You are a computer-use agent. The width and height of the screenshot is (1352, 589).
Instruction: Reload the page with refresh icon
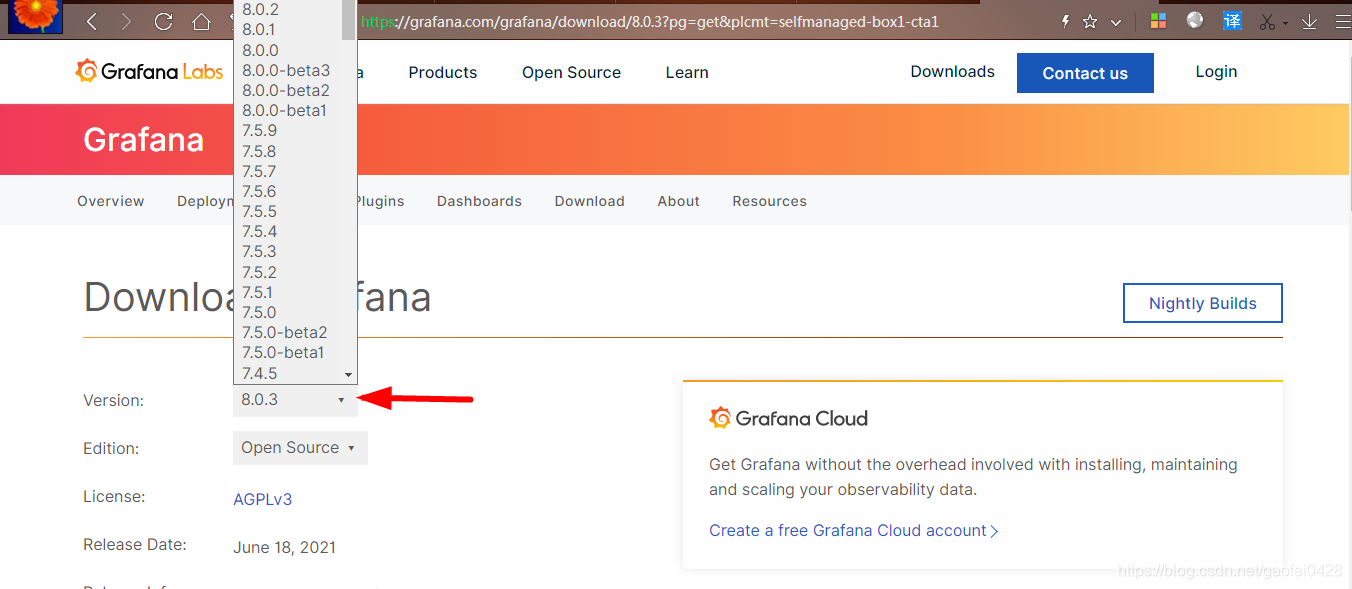(x=163, y=21)
